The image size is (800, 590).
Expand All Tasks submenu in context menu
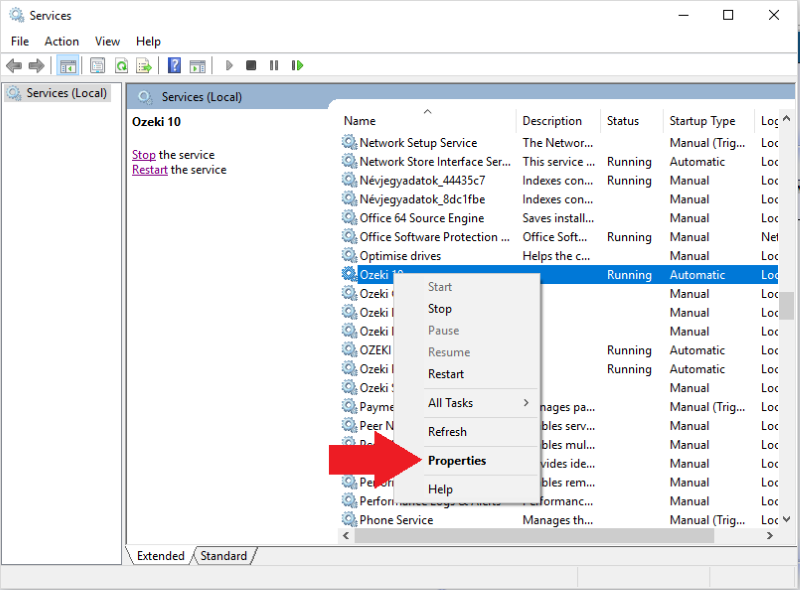click(467, 403)
